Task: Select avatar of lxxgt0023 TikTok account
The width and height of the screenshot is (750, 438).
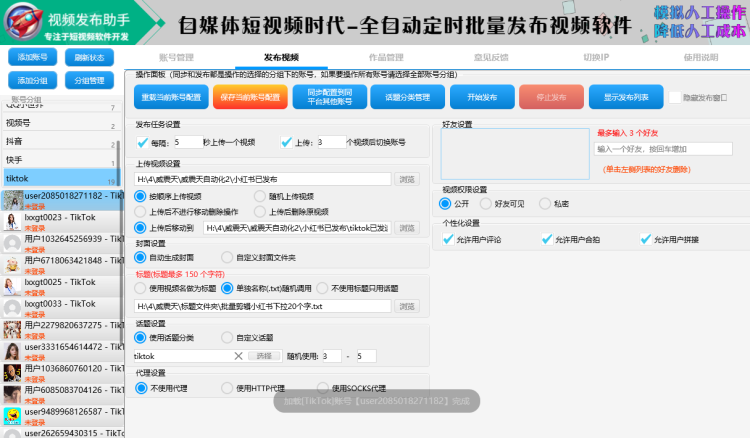Action: click(x=12, y=222)
